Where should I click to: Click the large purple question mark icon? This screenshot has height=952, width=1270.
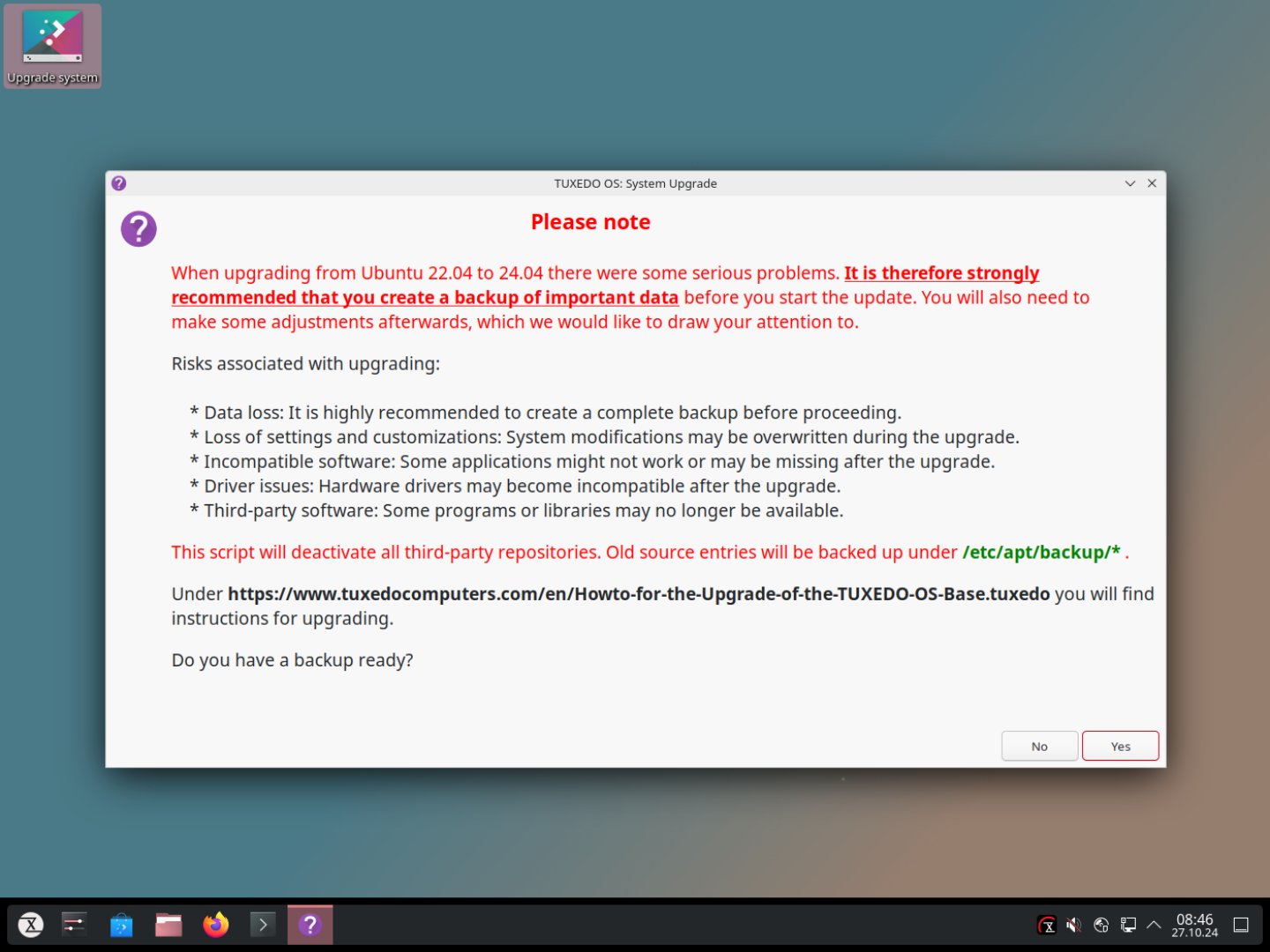(x=138, y=229)
